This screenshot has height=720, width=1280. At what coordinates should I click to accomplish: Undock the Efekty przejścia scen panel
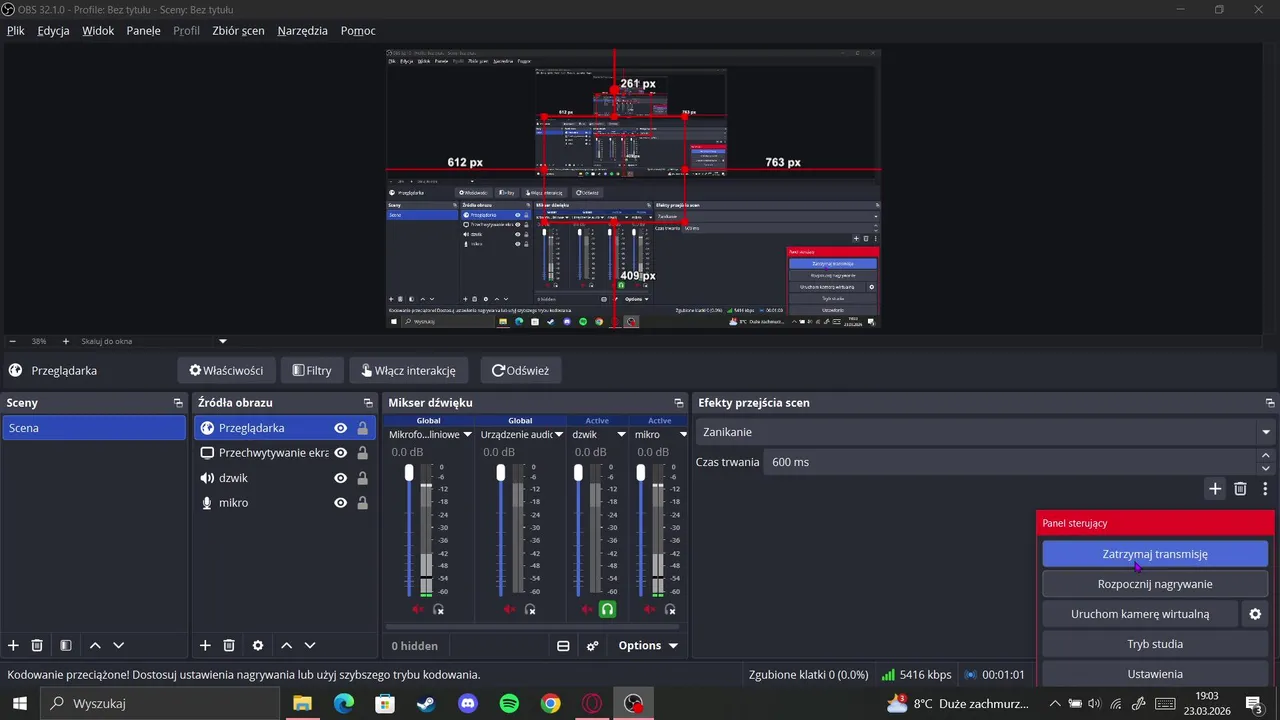point(1270,403)
